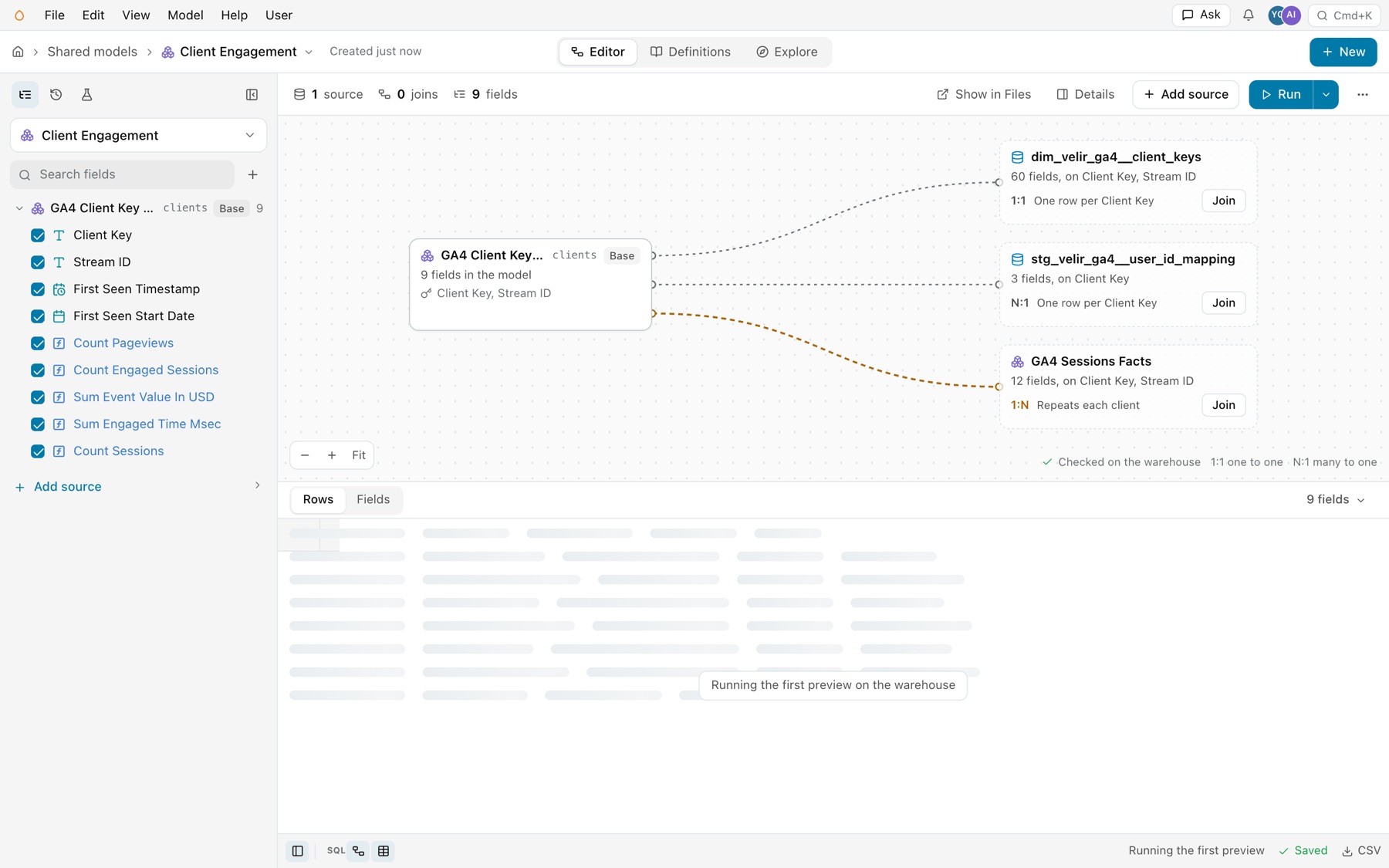This screenshot has width=1389, height=868.
Task: Open the home breadcrumb icon
Action: [x=18, y=52]
